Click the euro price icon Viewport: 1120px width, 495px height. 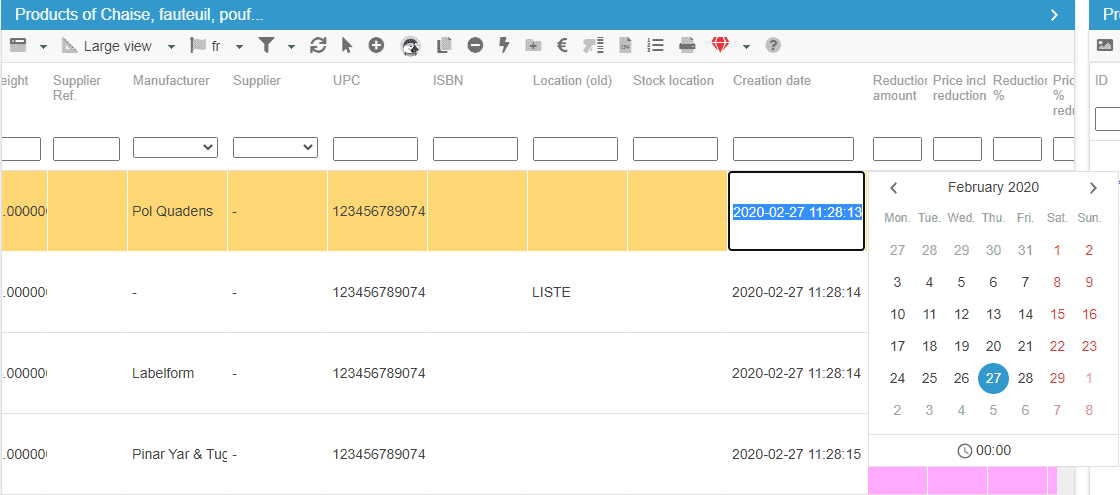click(562, 45)
